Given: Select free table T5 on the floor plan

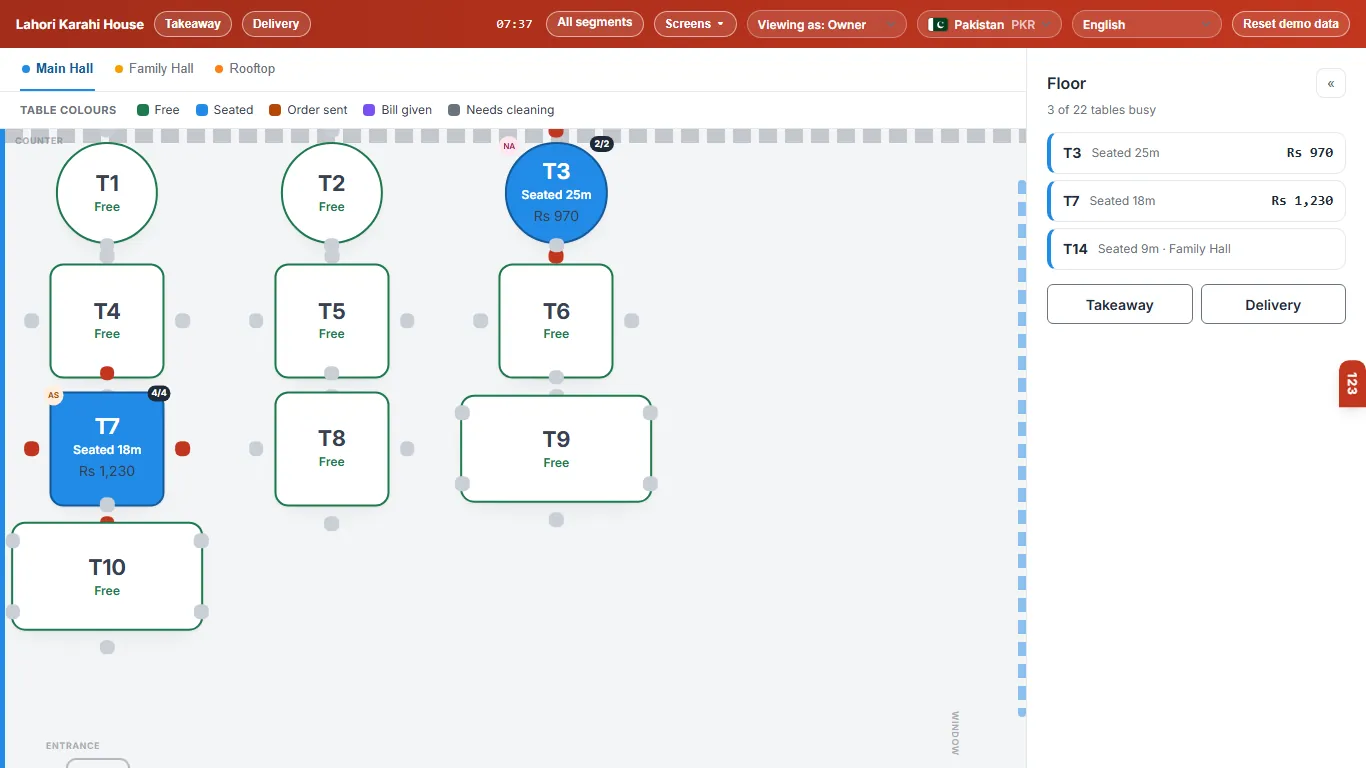Looking at the screenshot, I should point(332,321).
